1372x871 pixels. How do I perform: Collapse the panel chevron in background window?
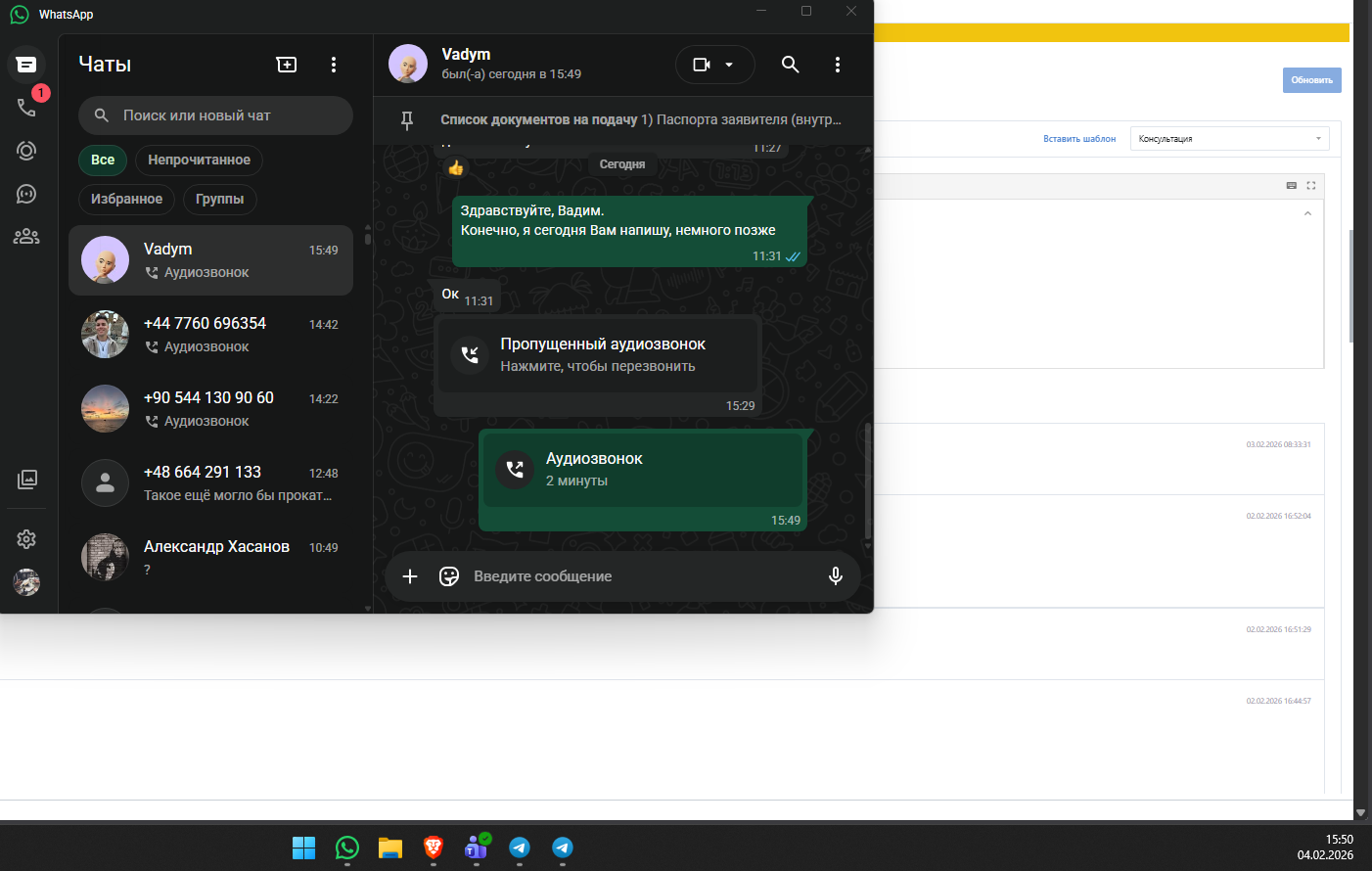point(1307,213)
